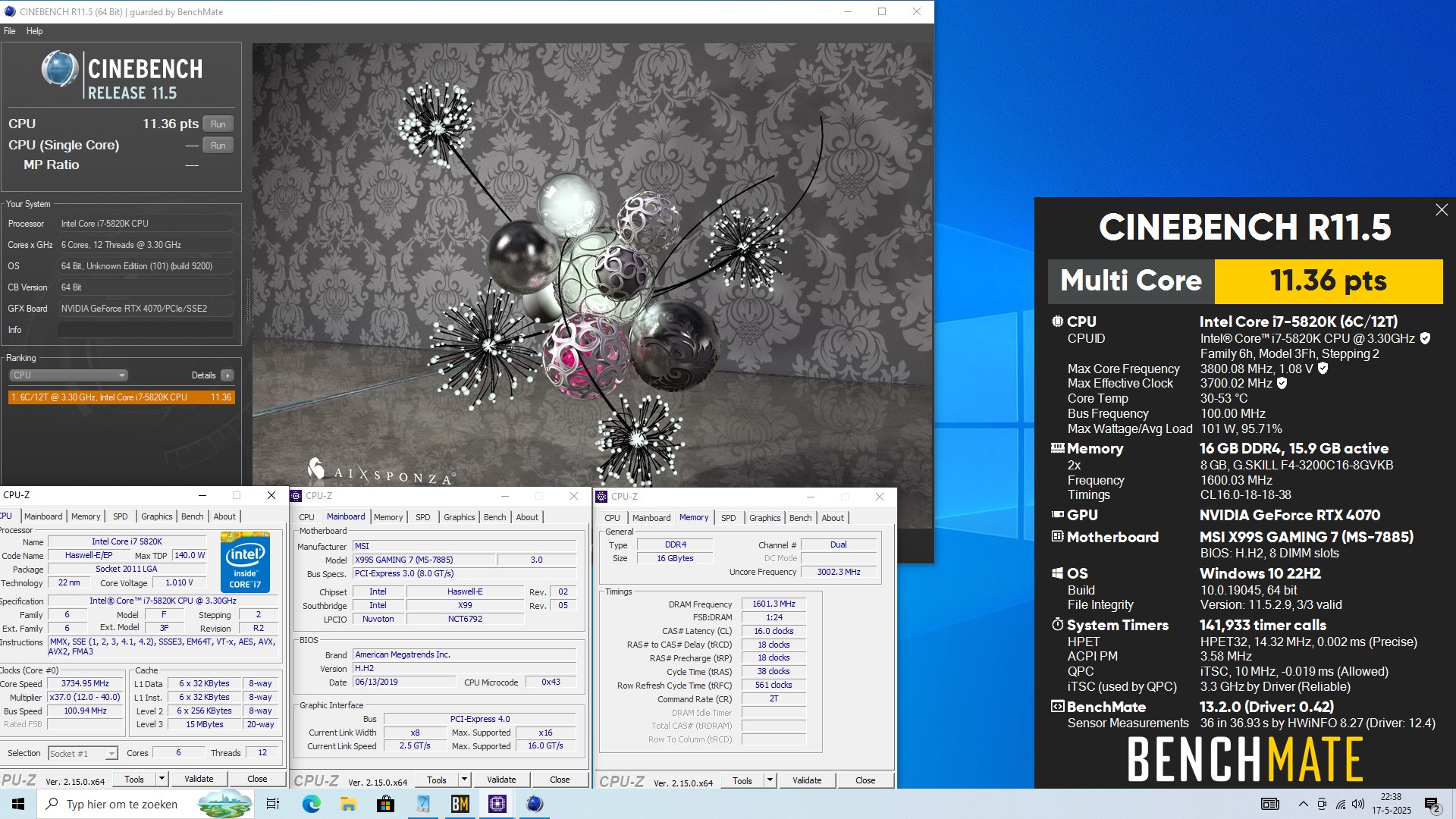Click the BIOS Date field 06/13/2019
The width and height of the screenshot is (1456, 819).
click(x=402, y=682)
